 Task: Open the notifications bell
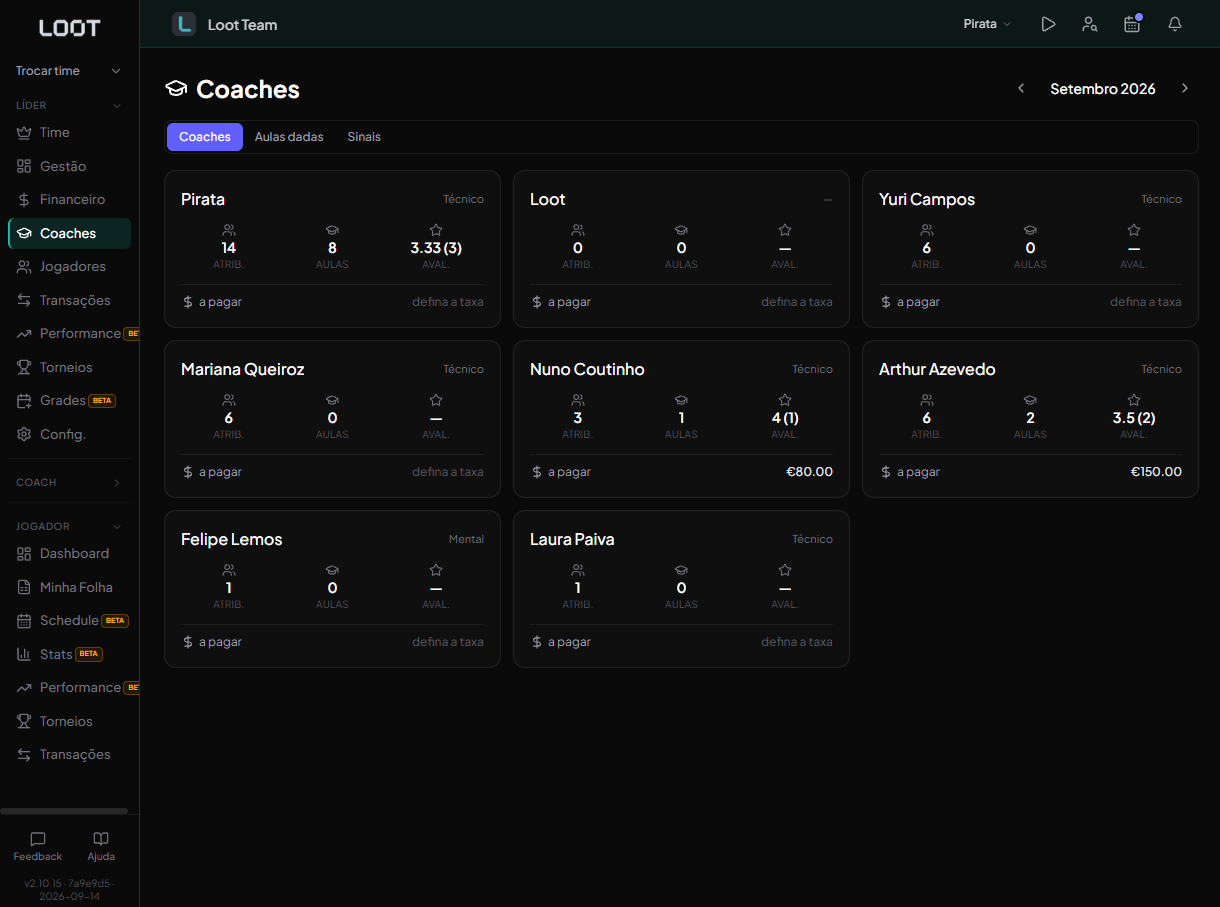1175,24
